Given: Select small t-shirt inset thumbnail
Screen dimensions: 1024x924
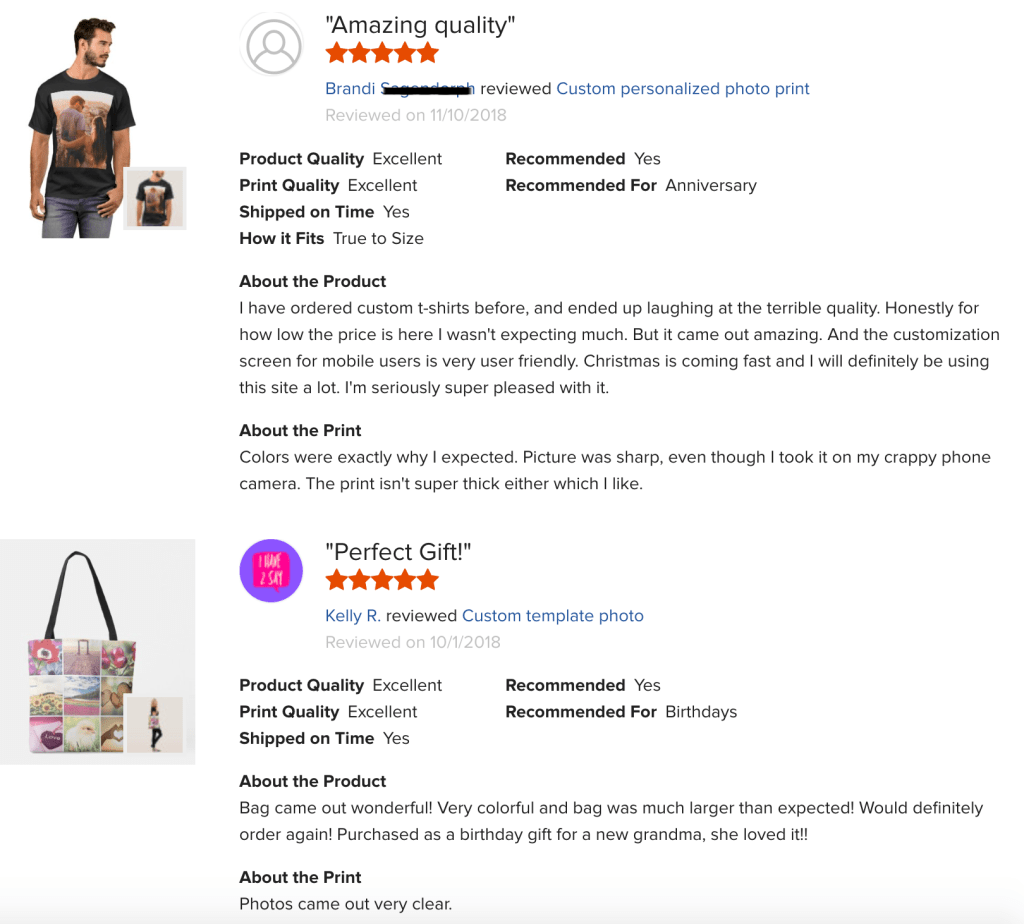Looking at the screenshot, I should (155, 198).
